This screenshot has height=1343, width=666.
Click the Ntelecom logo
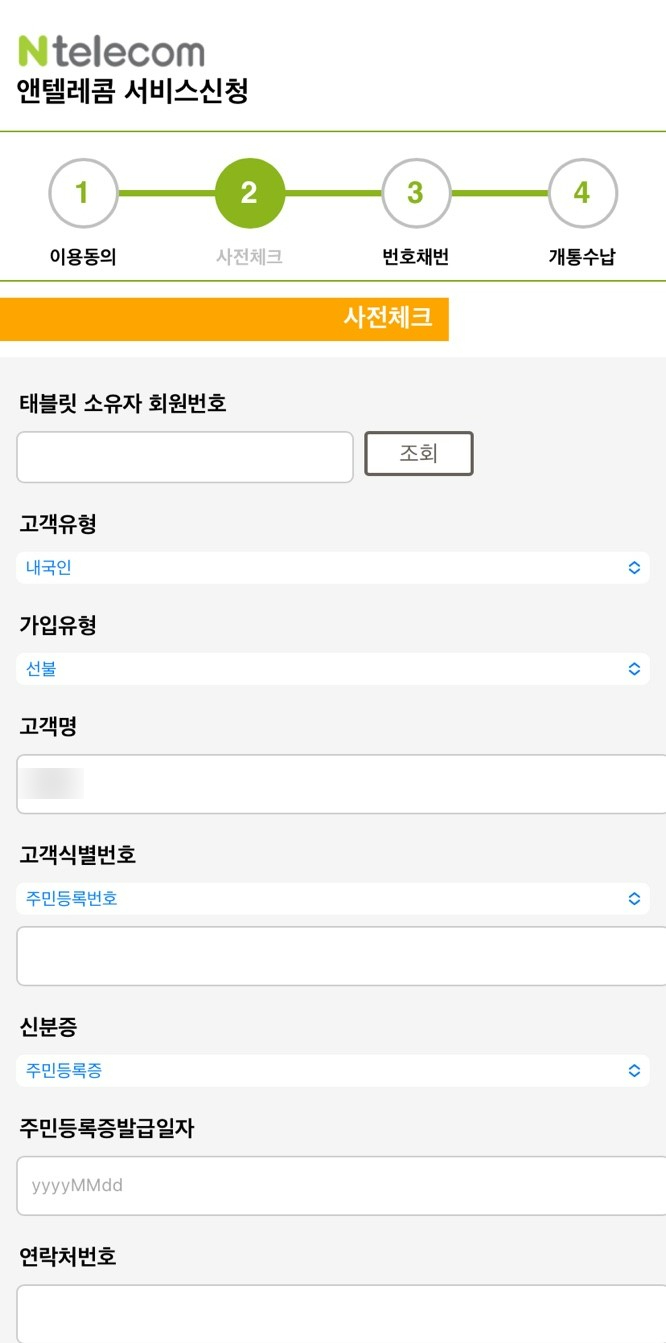tap(111, 51)
